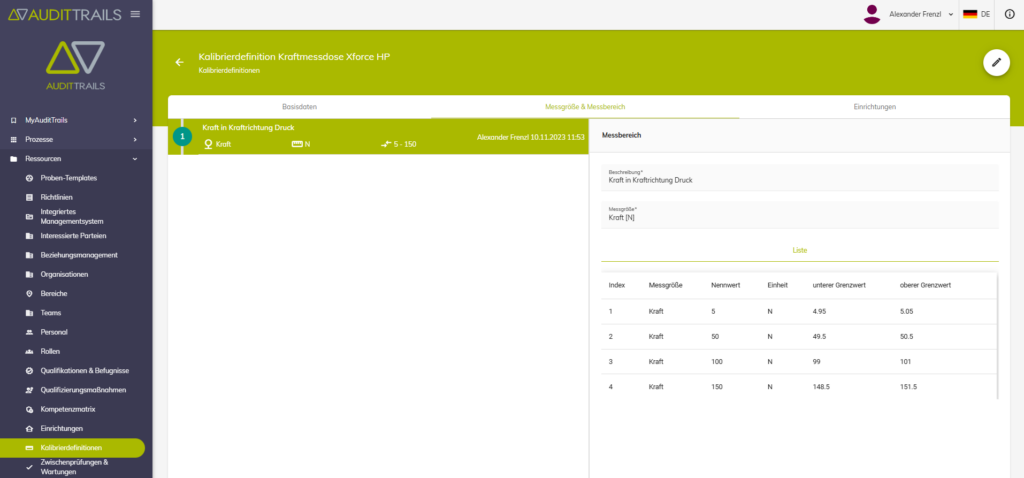Open Bereiche in the sidebar
Image resolution: width=1024 pixels, height=478 pixels.
pyautogui.click(x=54, y=293)
